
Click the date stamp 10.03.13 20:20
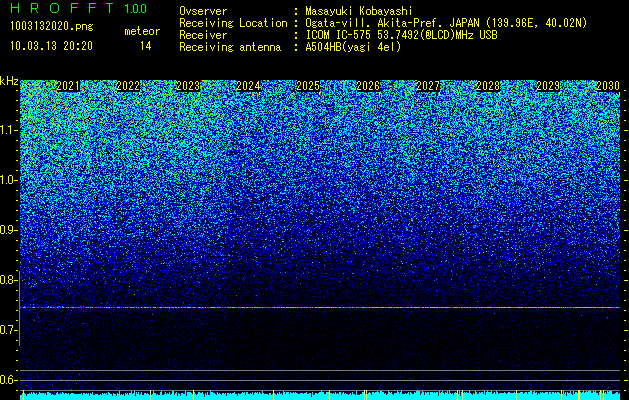pos(51,46)
